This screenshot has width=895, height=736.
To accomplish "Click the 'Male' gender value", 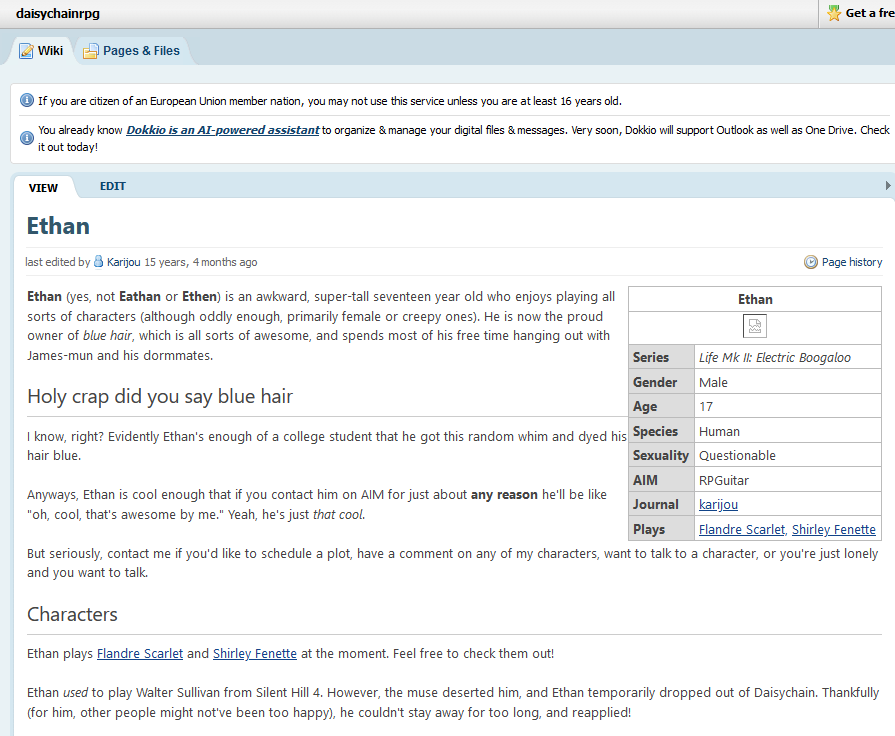I will [x=713, y=383].
